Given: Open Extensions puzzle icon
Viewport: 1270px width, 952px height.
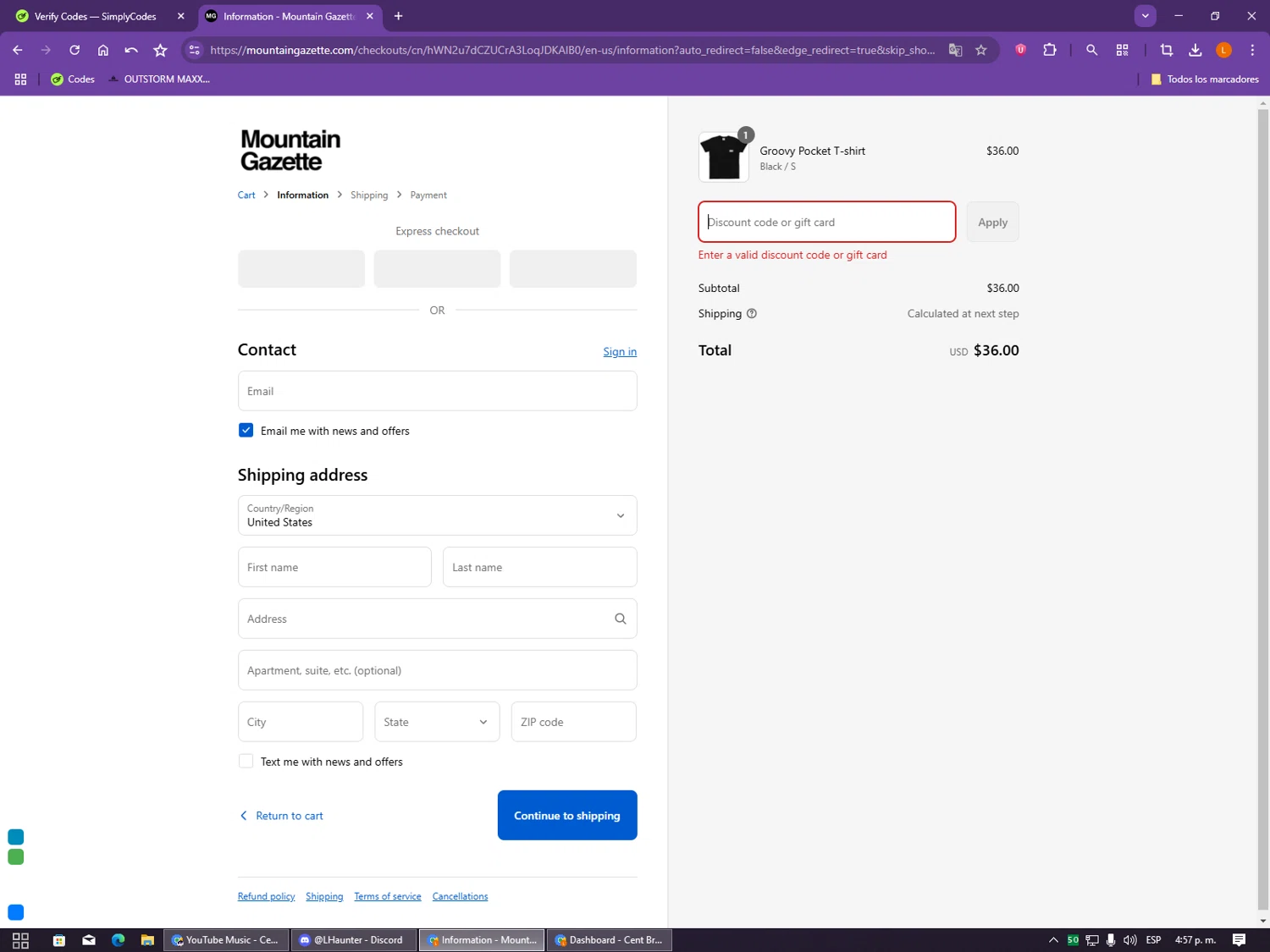Looking at the screenshot, I should click(1050, 50).
